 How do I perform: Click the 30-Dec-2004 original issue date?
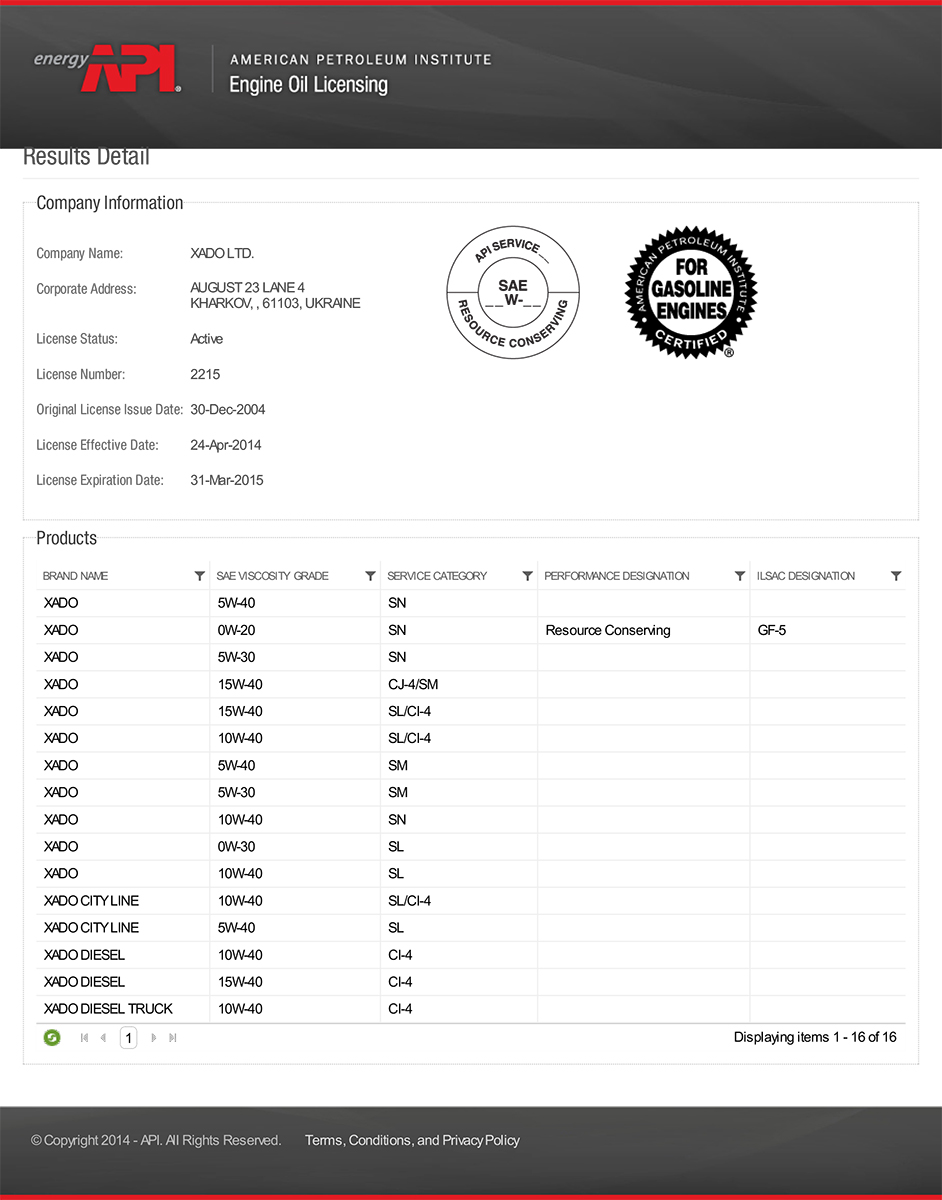[228, 409]
